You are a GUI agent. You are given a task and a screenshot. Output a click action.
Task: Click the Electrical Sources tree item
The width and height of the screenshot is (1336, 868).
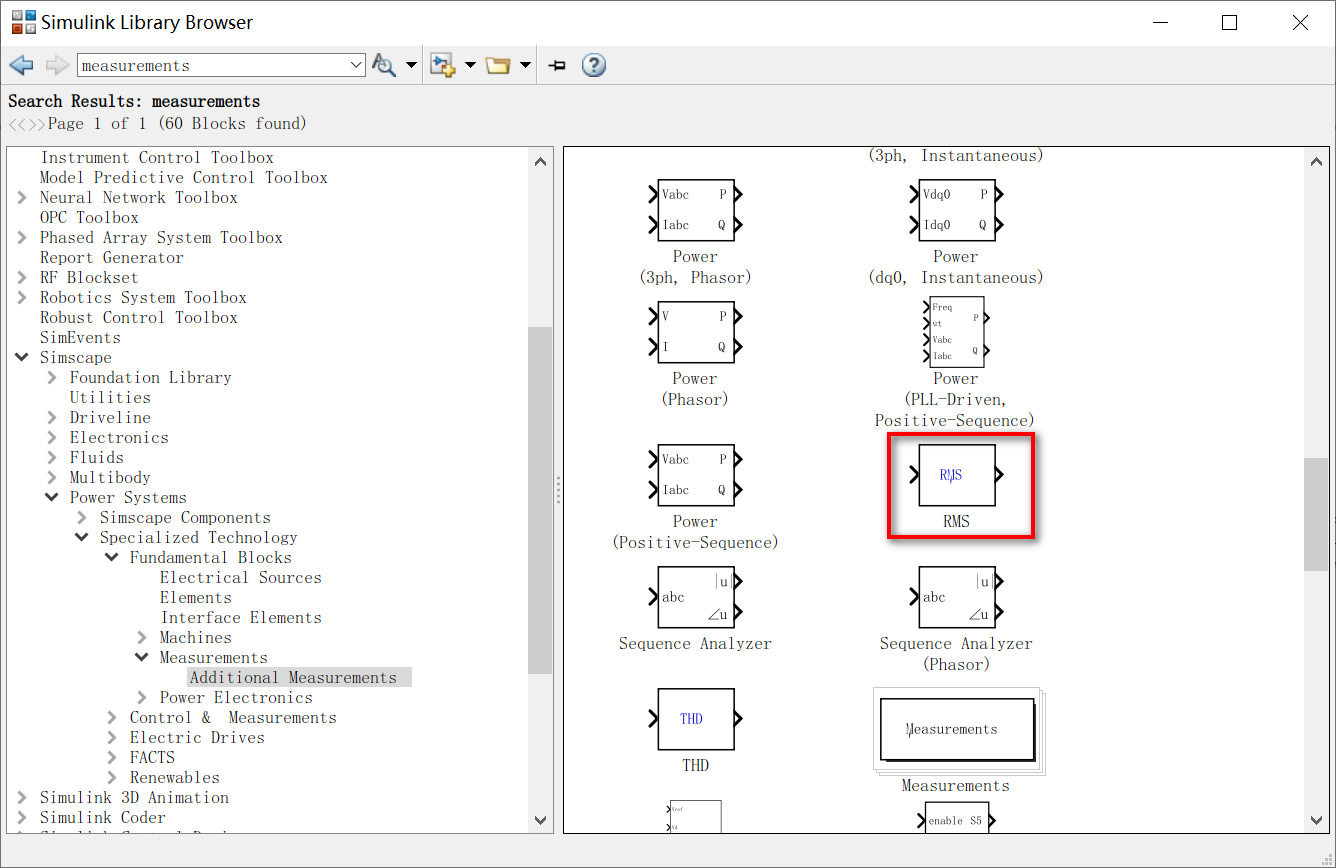pyautogui.click(x=240, y=577)
